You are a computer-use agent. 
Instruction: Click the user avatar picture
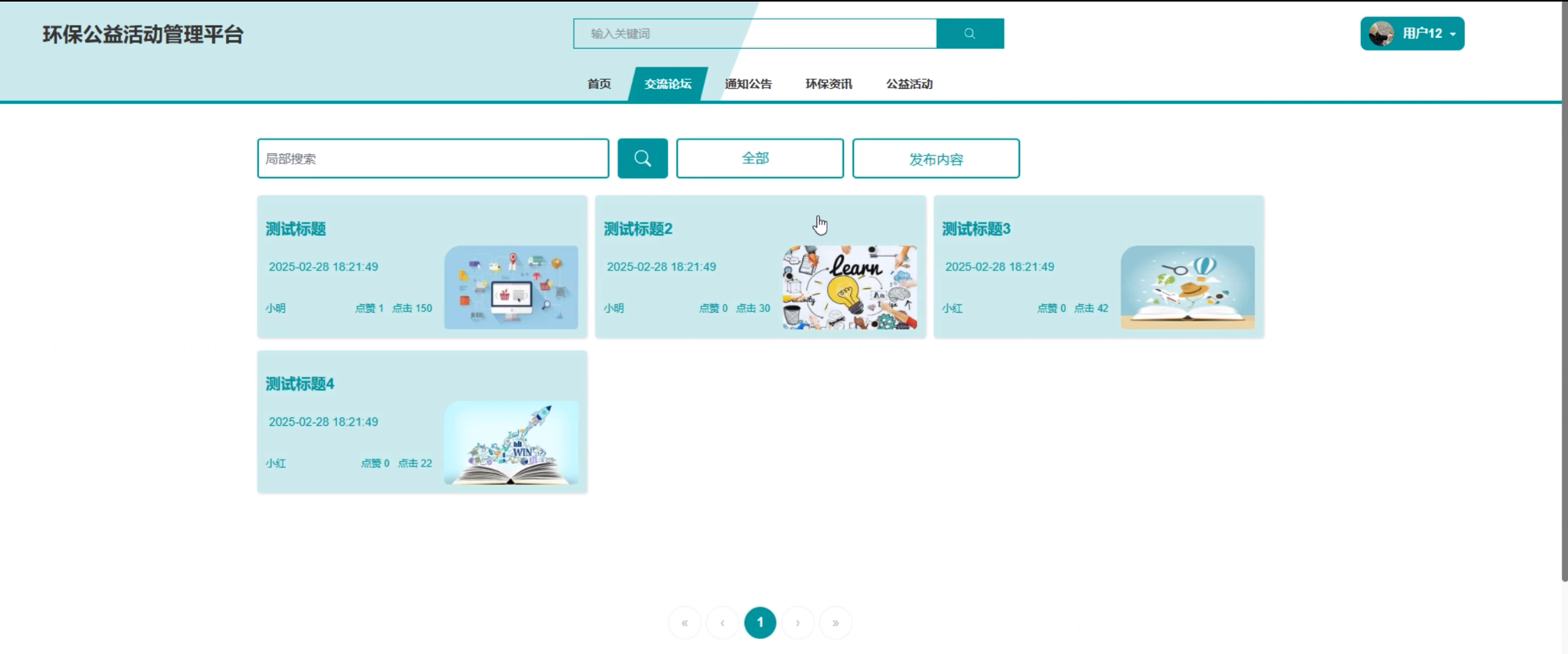point(1381,34)
